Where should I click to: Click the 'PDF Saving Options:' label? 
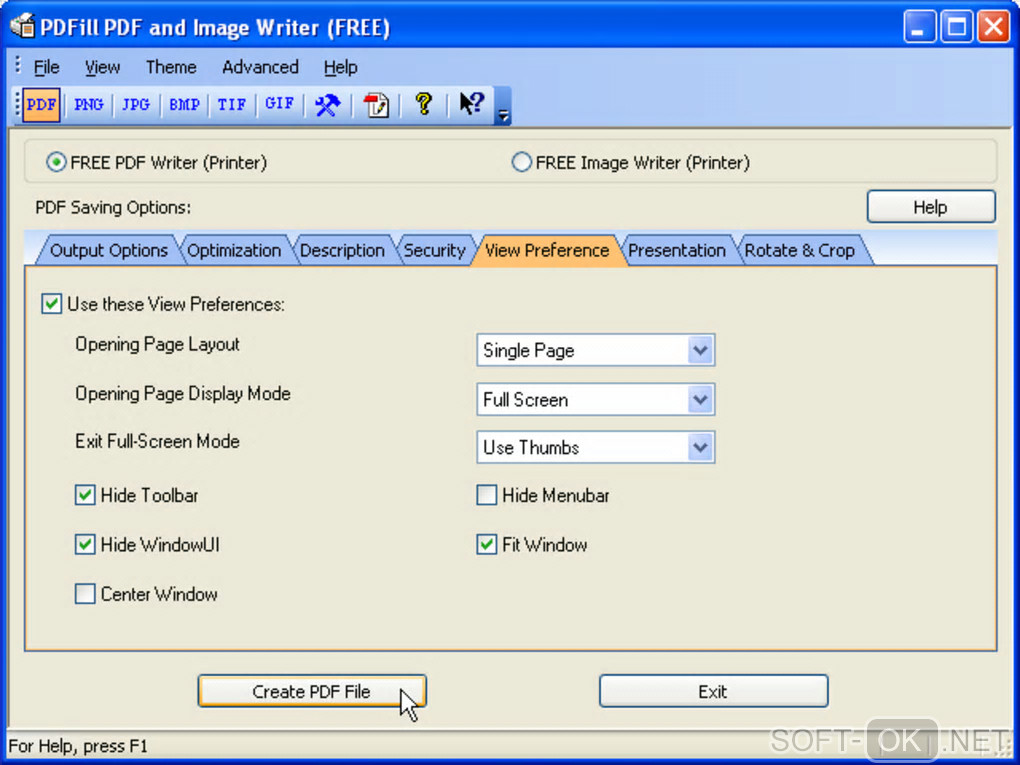[113, 208]
